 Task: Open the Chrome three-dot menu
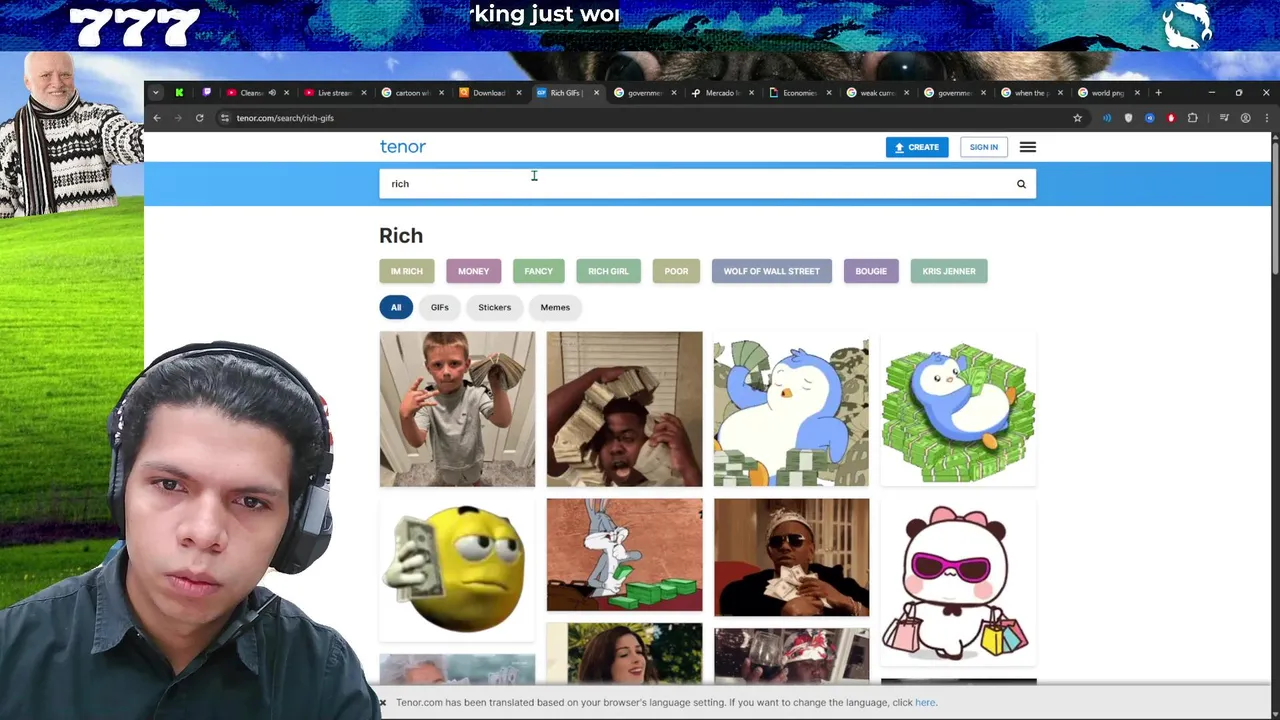click(1266, 118)
